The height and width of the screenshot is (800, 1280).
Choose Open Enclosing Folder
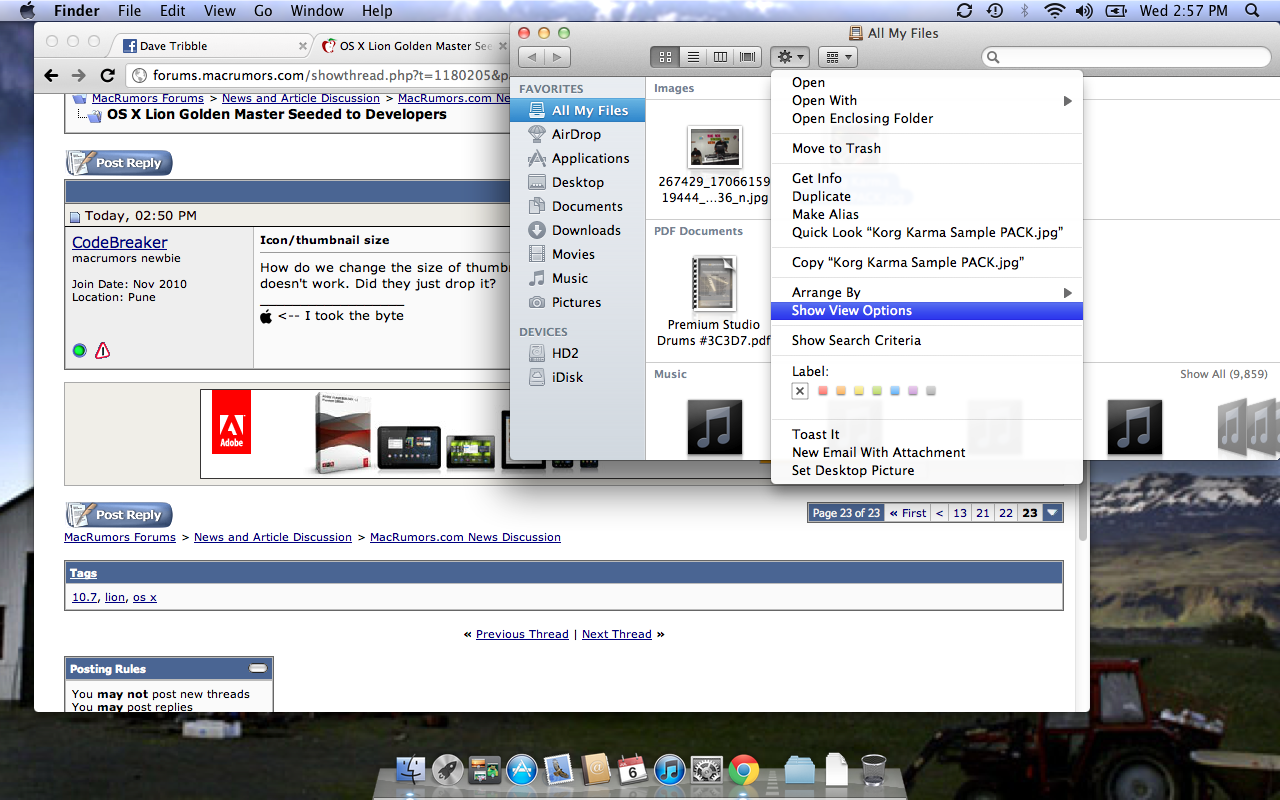927,119
